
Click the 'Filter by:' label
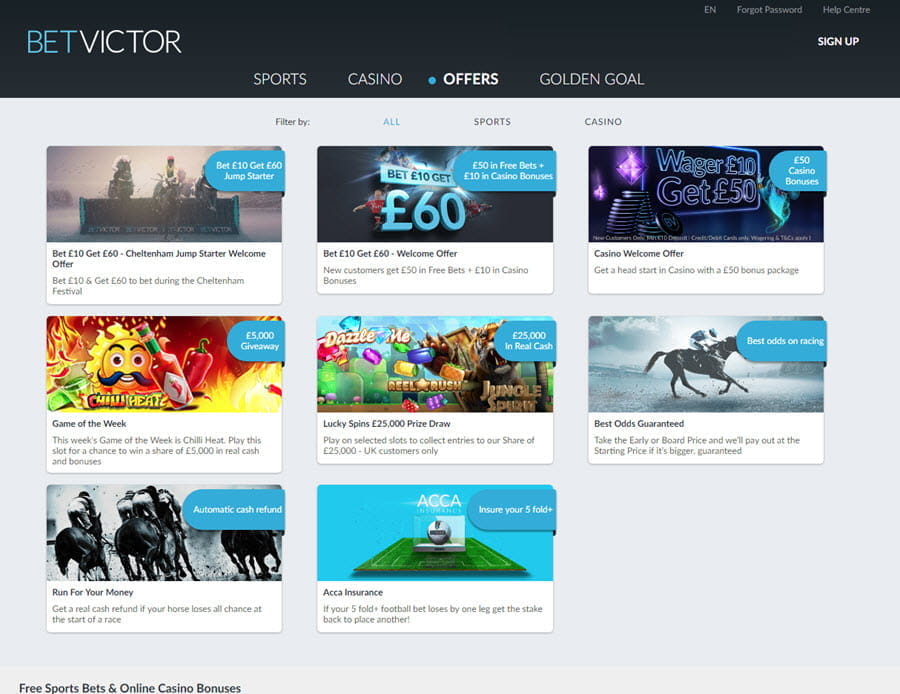(293, 122)
